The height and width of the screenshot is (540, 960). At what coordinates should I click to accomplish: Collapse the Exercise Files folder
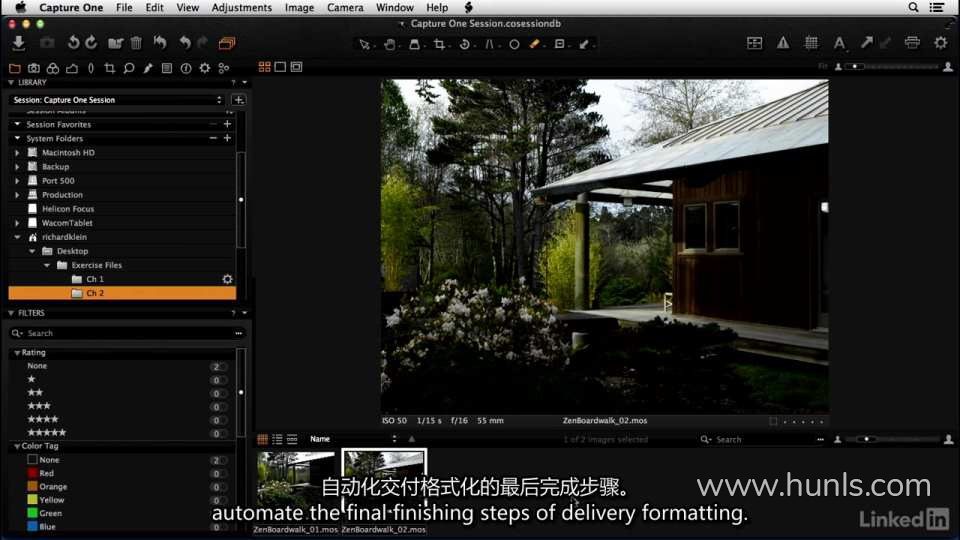pos(47,265)
